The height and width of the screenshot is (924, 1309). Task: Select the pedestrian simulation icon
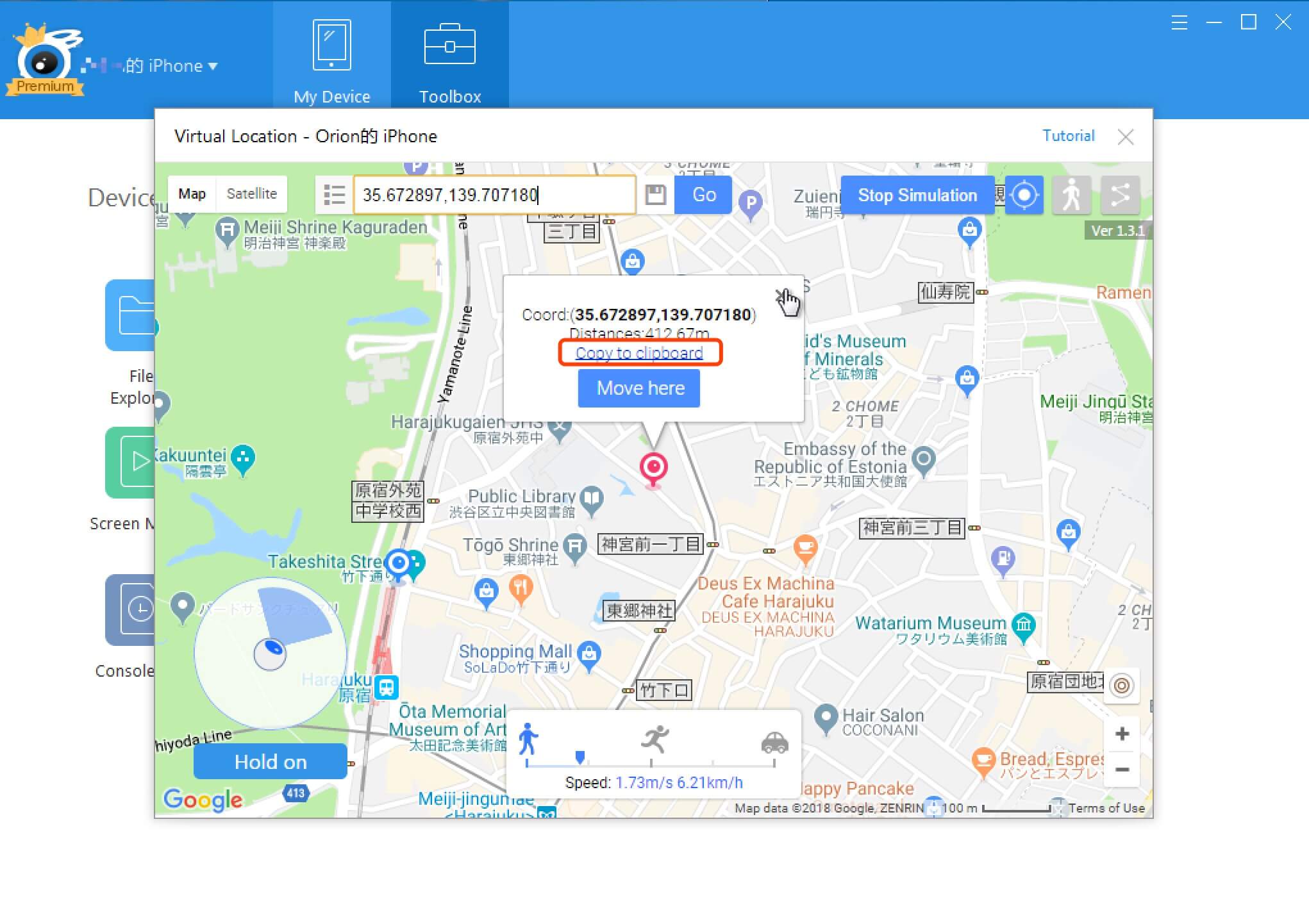point(1073,194)
